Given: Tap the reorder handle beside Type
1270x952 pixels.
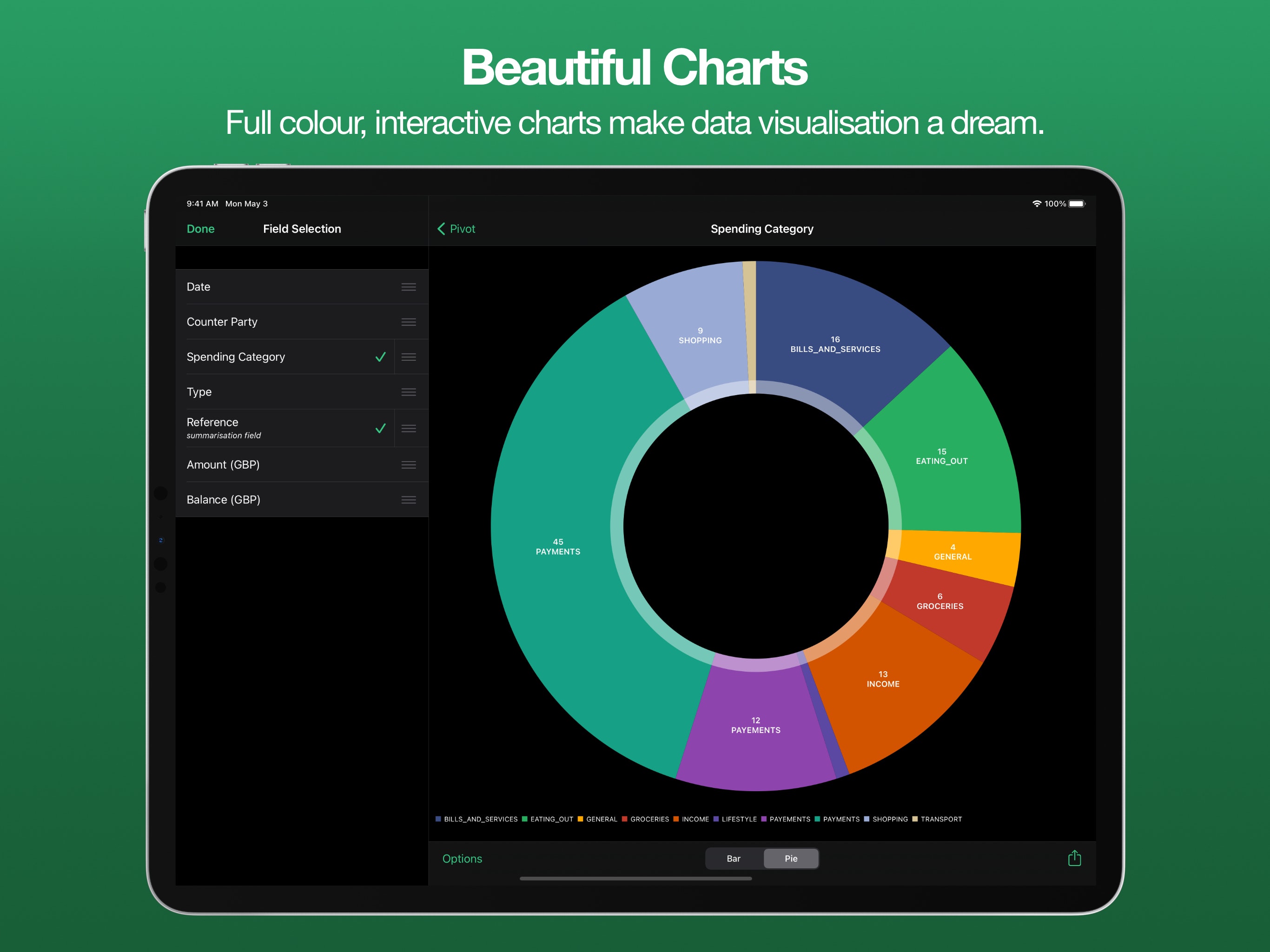Looking at the screenshot, I should [x=409, y=391].
